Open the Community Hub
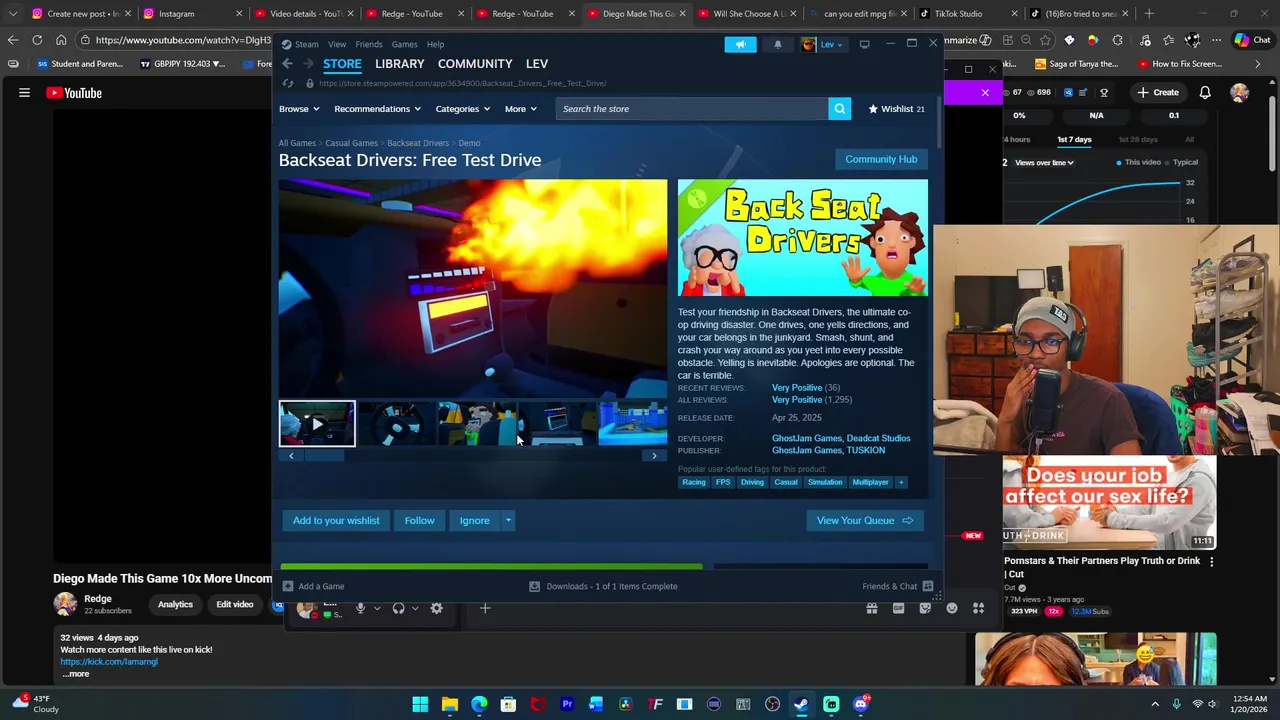1280x720 pixels. (x=881, y=159)
